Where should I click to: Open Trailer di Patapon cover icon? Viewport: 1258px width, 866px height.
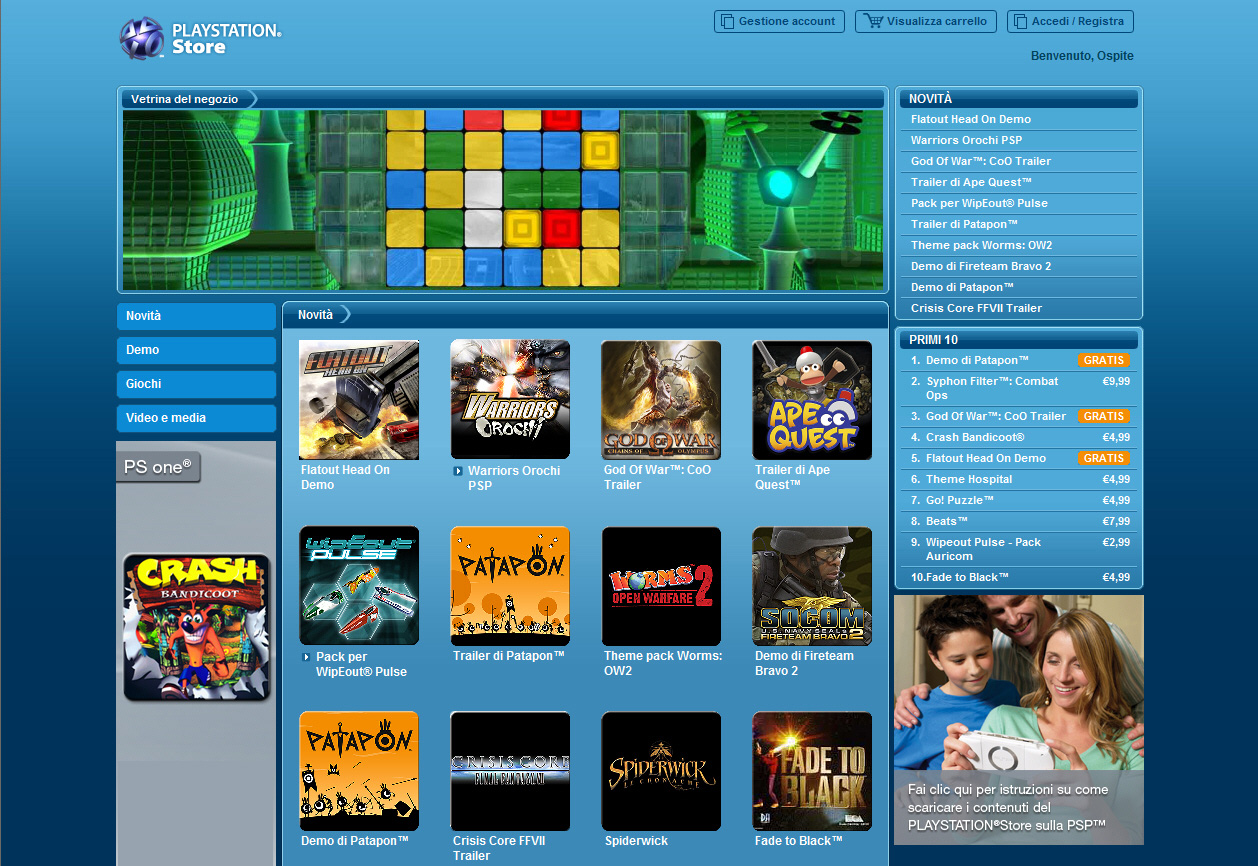point(510,586)
